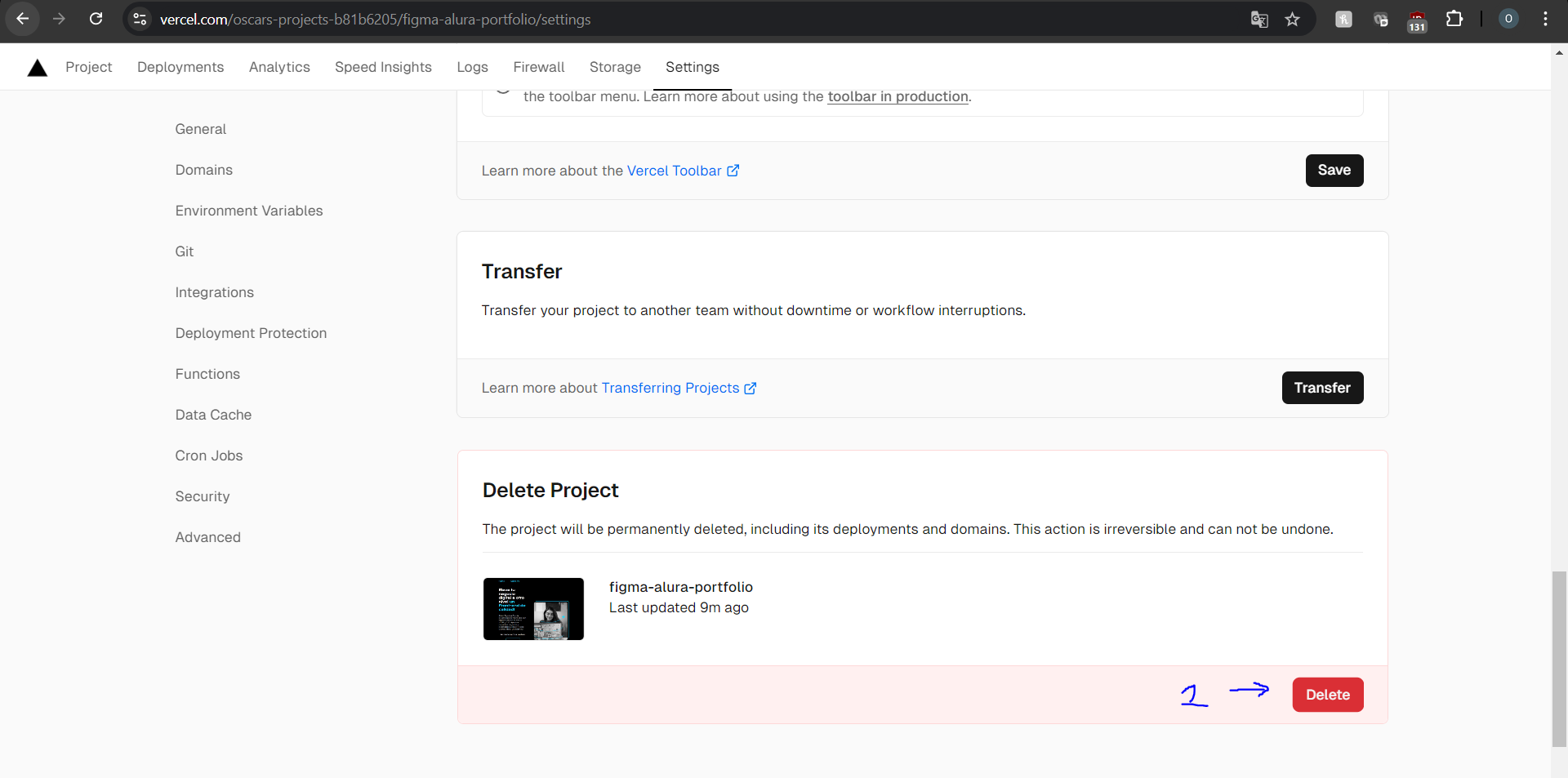
Task: Open General settings in sidebar
Action: (201, 129)
